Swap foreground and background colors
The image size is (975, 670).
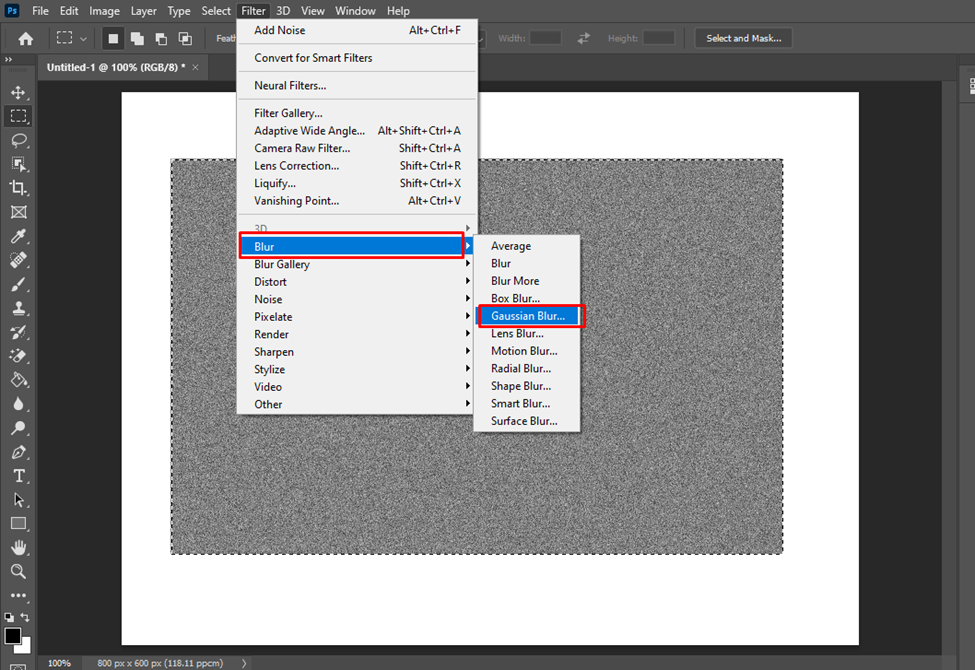25,617
